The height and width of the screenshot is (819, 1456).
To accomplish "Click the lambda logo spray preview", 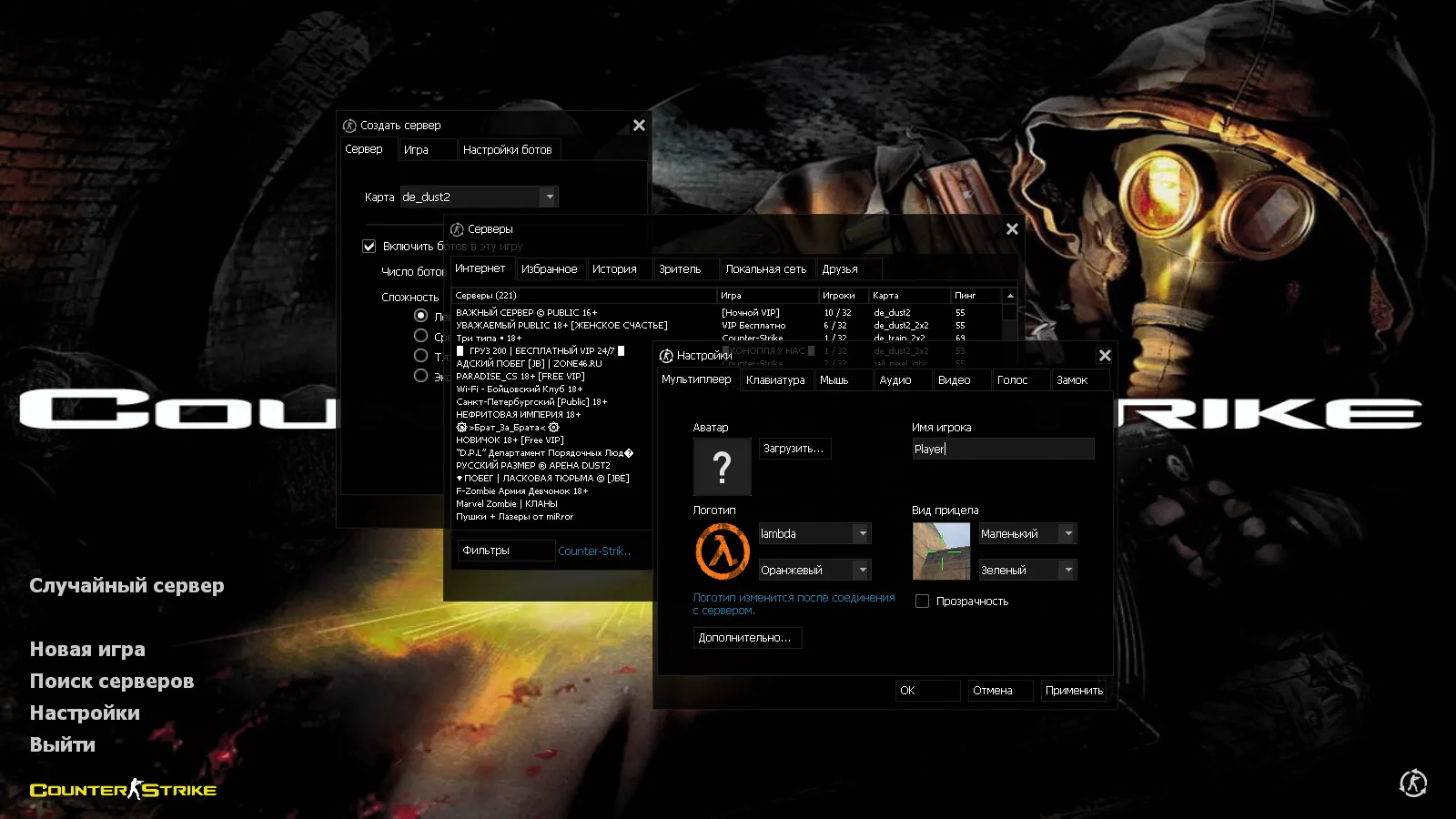I will pos(723,551).
